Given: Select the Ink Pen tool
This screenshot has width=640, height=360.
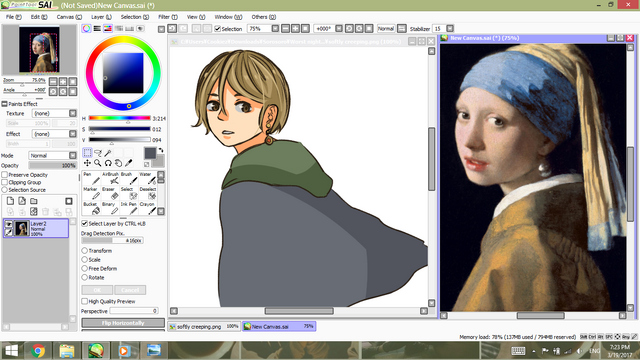Looking at the screenshot, I should pos(129,209).
